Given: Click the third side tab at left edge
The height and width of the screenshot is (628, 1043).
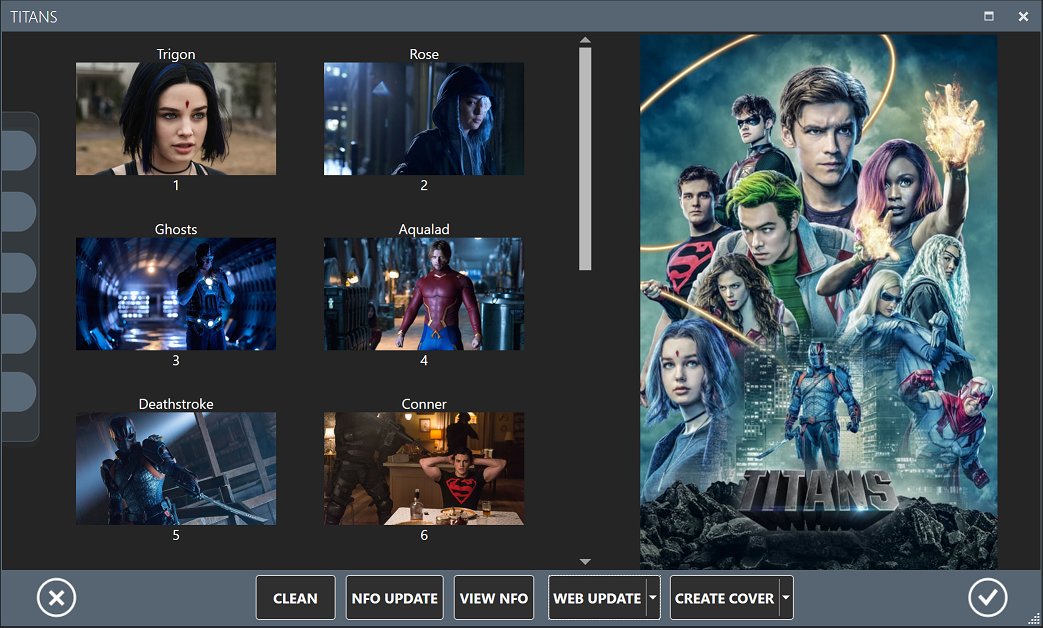Looking at the screenshot, I should pos(18,272).
